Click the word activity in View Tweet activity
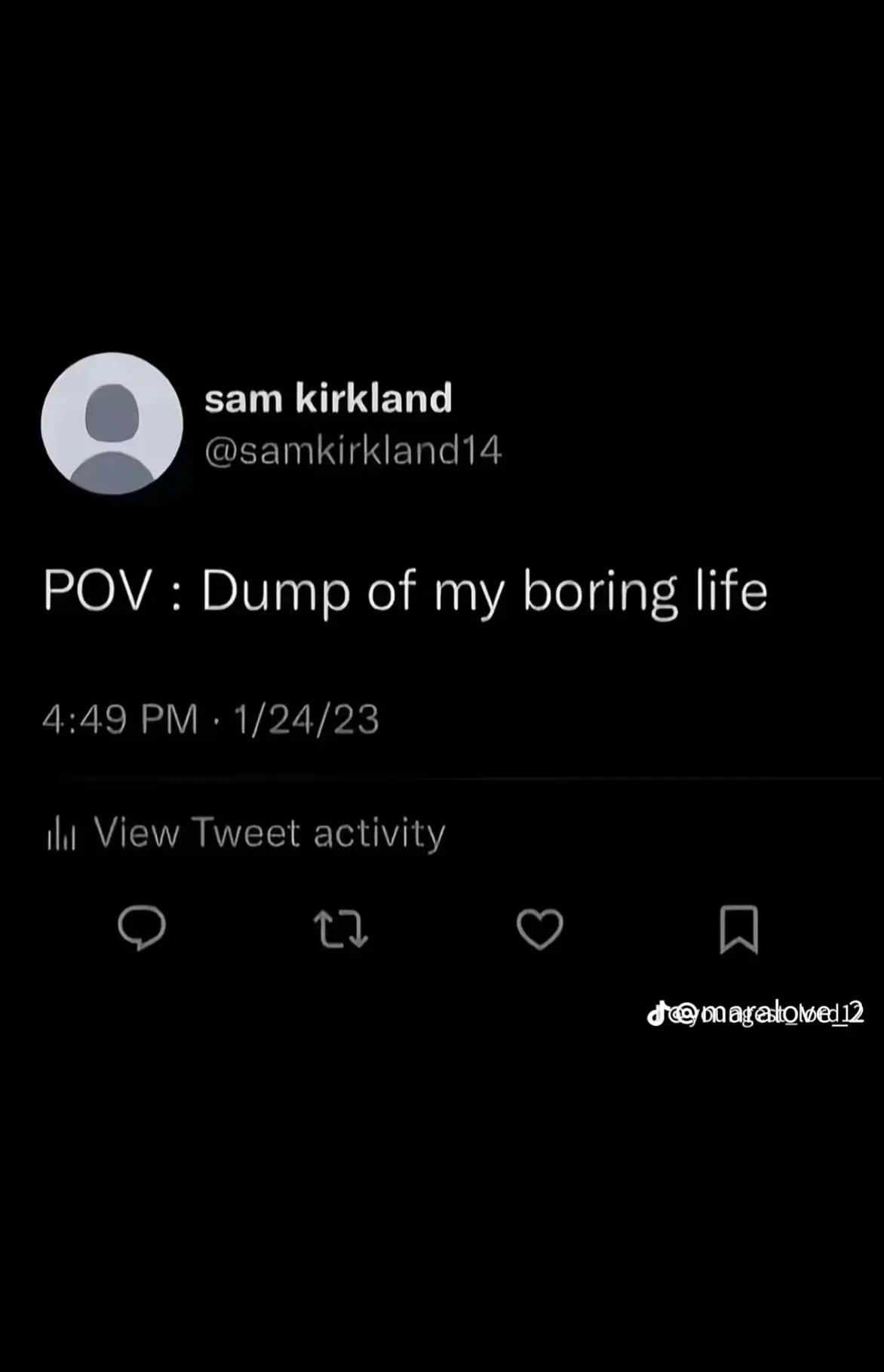 coord(379,835)
